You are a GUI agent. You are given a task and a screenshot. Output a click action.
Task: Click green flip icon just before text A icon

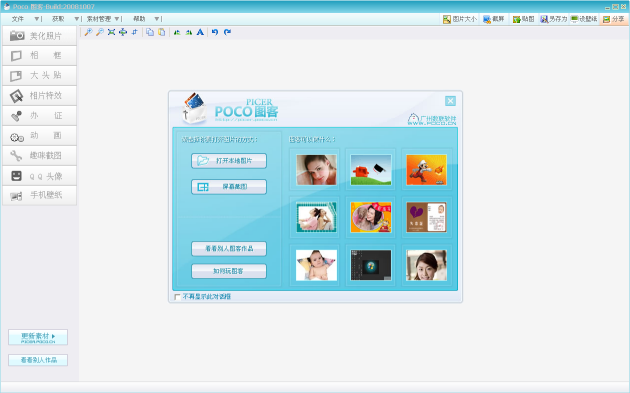pyautogui.click(x=188, y=32)
